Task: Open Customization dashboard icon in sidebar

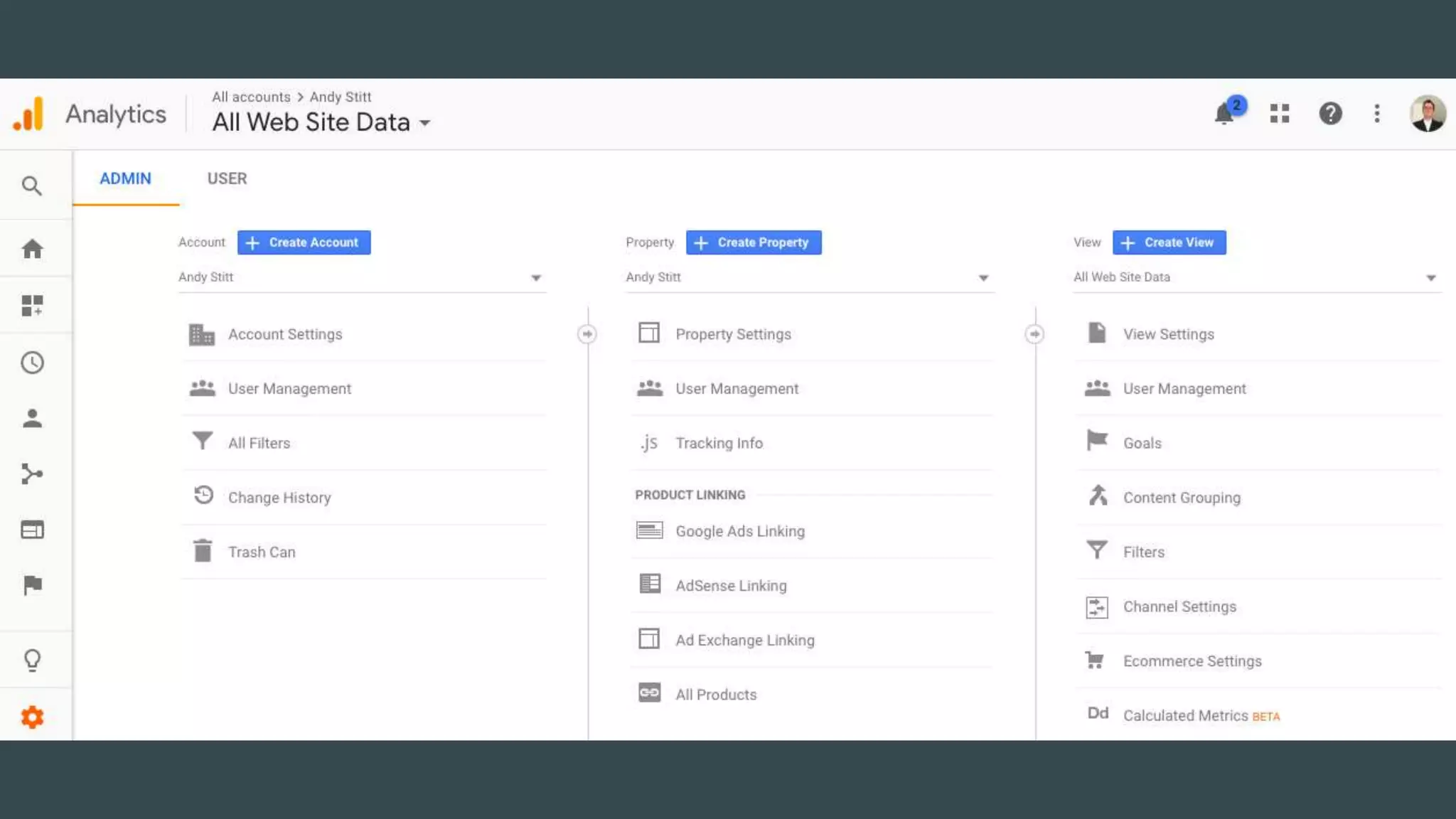Action: (32, 306)
